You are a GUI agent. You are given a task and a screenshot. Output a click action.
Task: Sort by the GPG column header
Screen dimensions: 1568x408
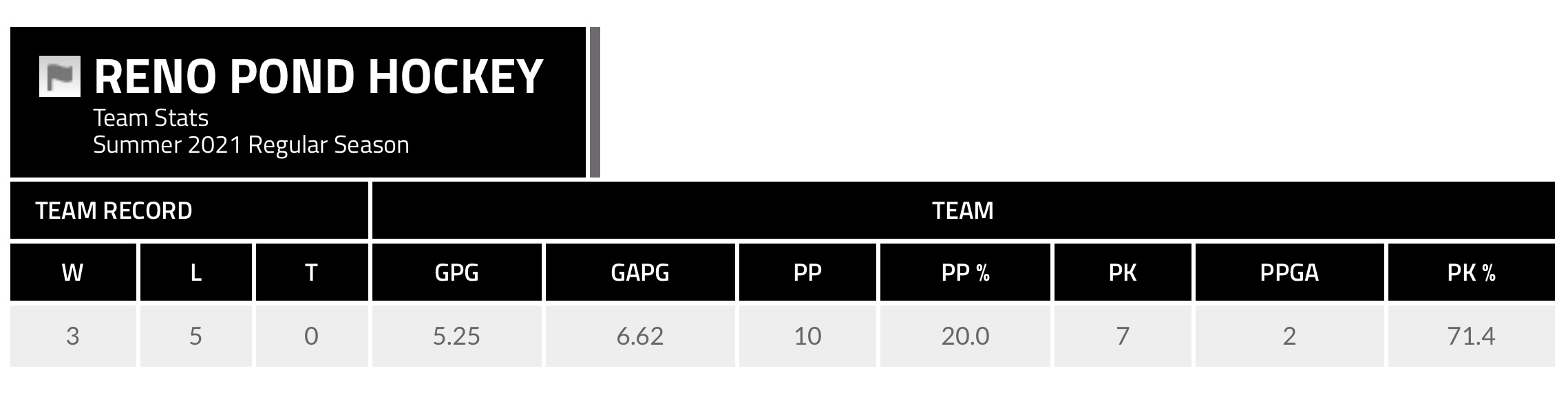pos(456,272)
